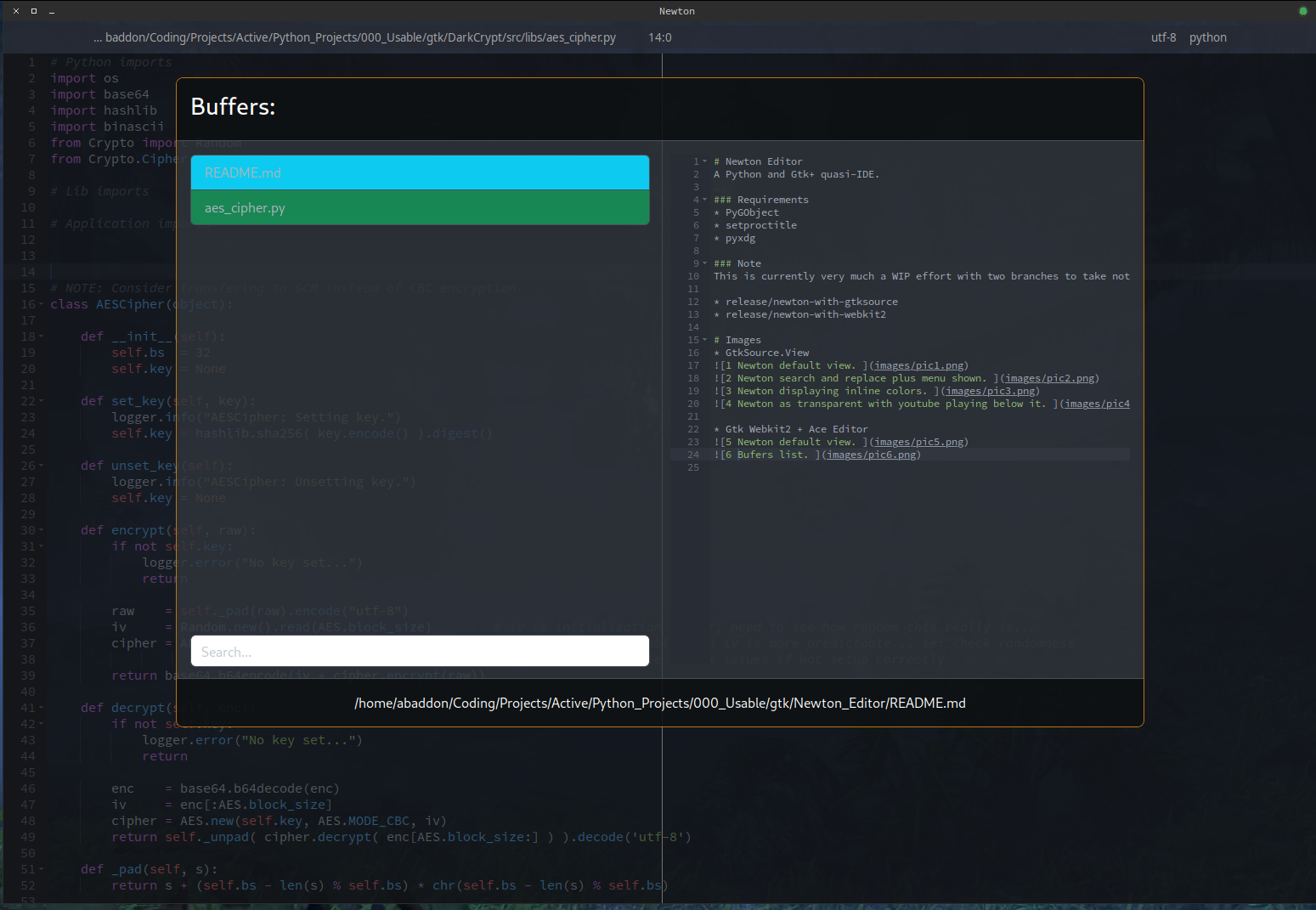1316x910 pixels.
Task: Click the python language label
Action: (1208, 37)
